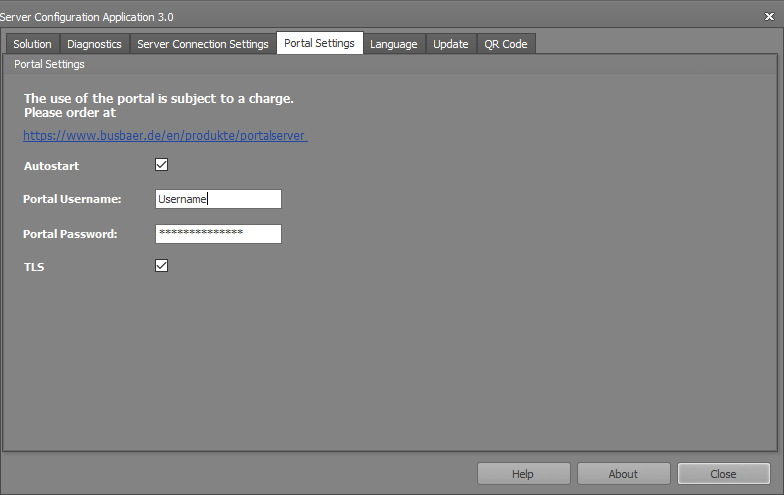
Task: Click the 'Autostart' label text
Action: pyautogui.click(x=52, y=166)
